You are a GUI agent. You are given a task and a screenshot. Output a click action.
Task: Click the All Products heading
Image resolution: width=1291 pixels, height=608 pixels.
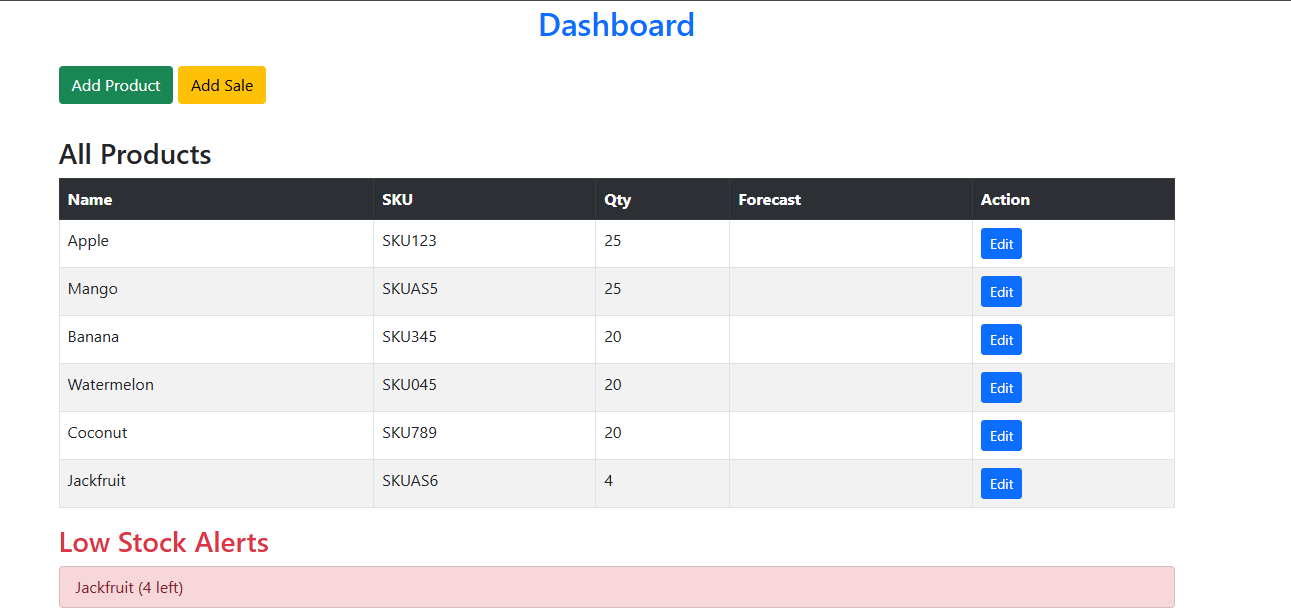click(135, 154)
